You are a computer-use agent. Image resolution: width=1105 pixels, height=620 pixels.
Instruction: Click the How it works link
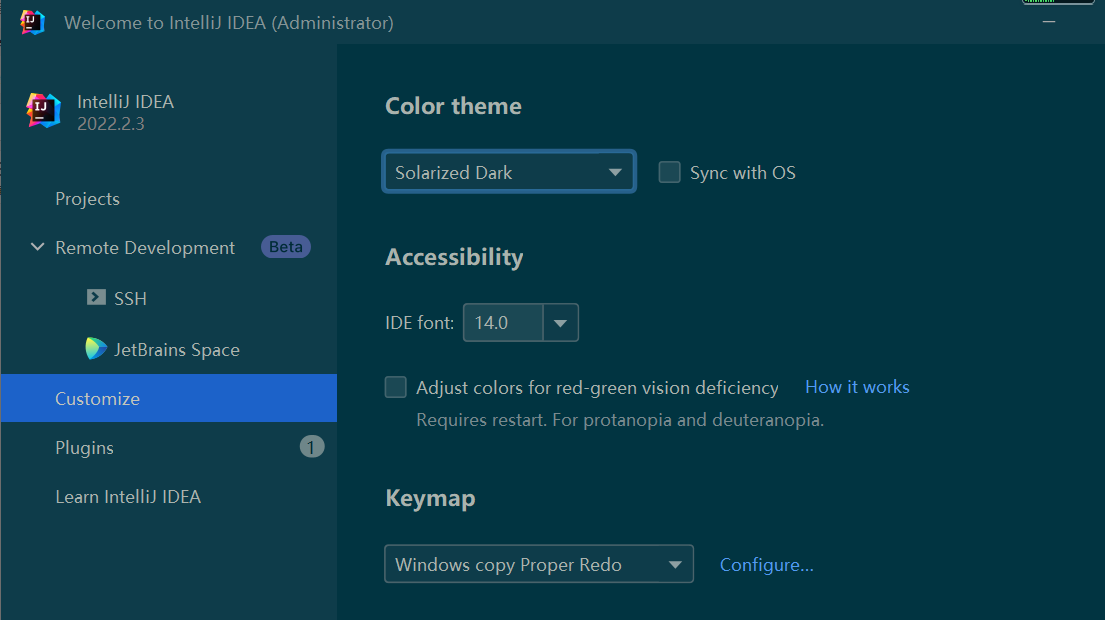point(857,387)
